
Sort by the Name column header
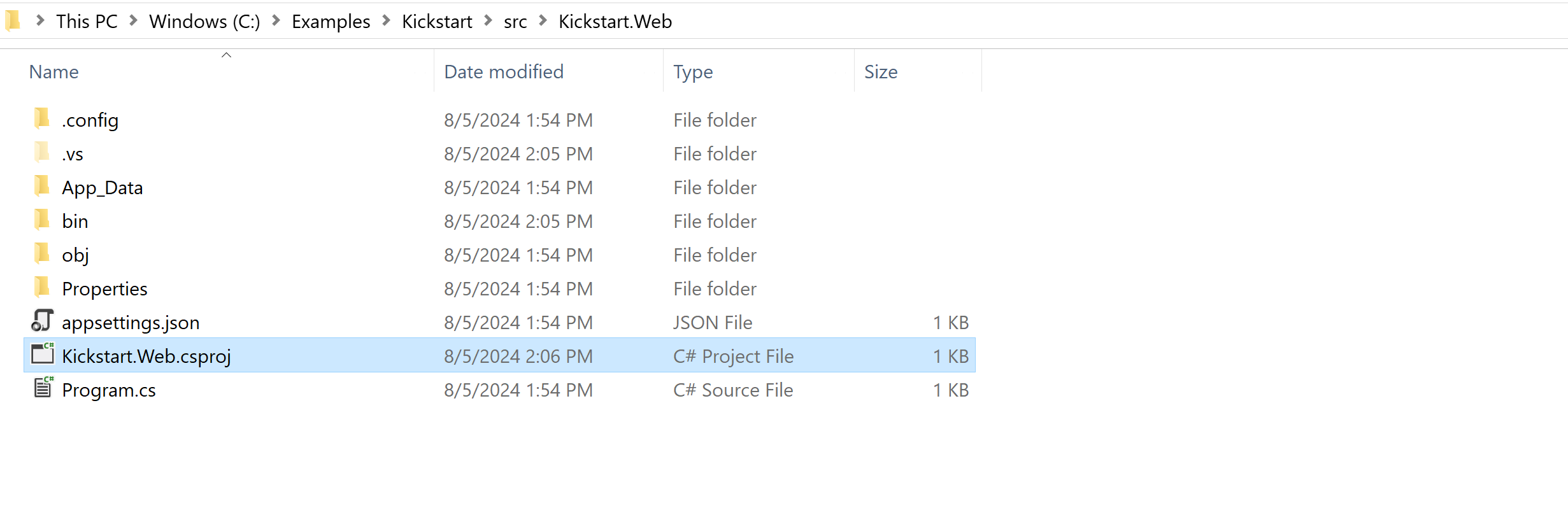point(54,72)
